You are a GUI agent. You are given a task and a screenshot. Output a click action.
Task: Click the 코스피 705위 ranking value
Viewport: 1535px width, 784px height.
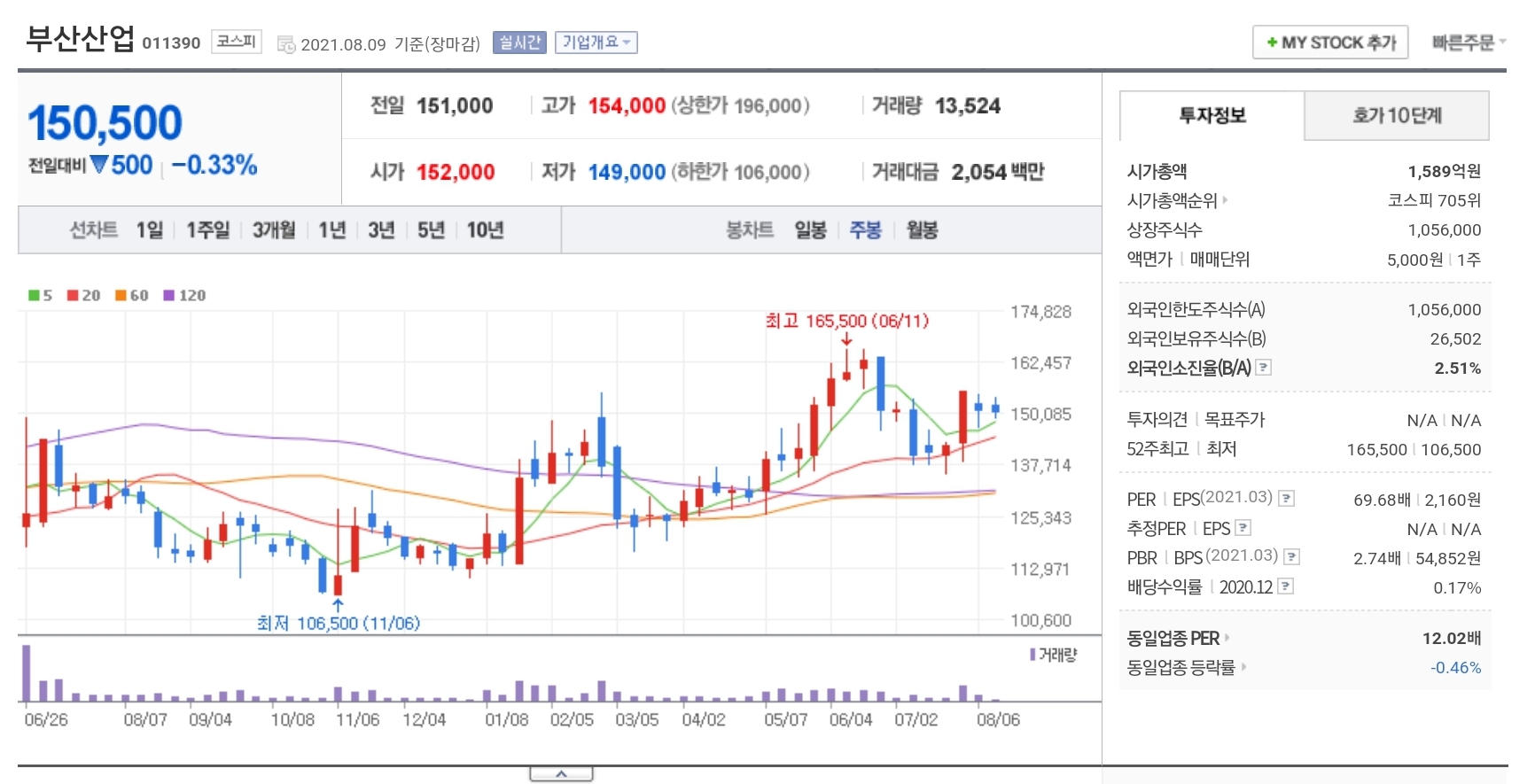click(x=1435, y=200)
